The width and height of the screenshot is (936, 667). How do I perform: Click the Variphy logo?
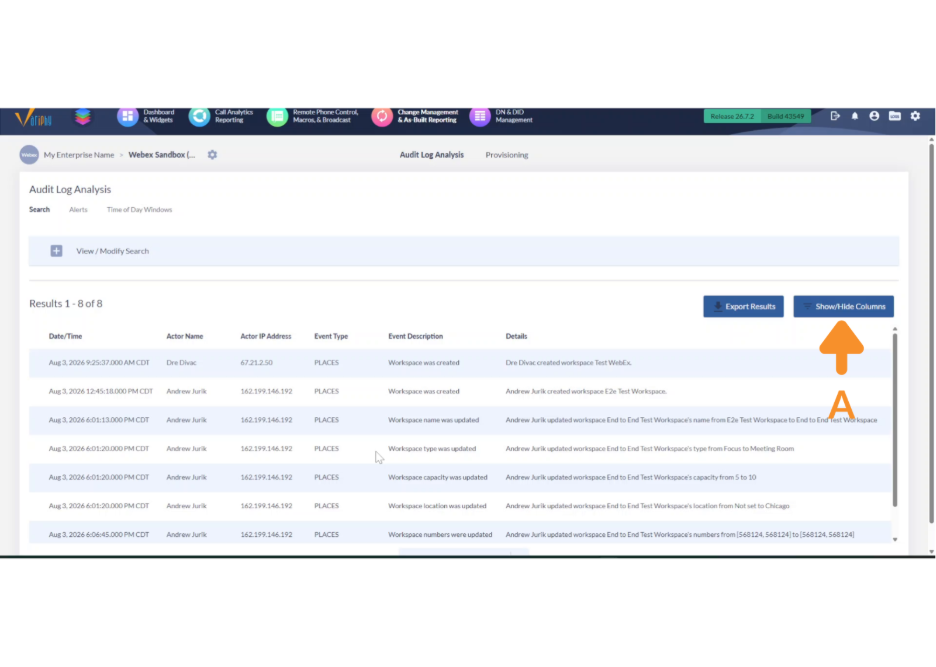[33, 118]
